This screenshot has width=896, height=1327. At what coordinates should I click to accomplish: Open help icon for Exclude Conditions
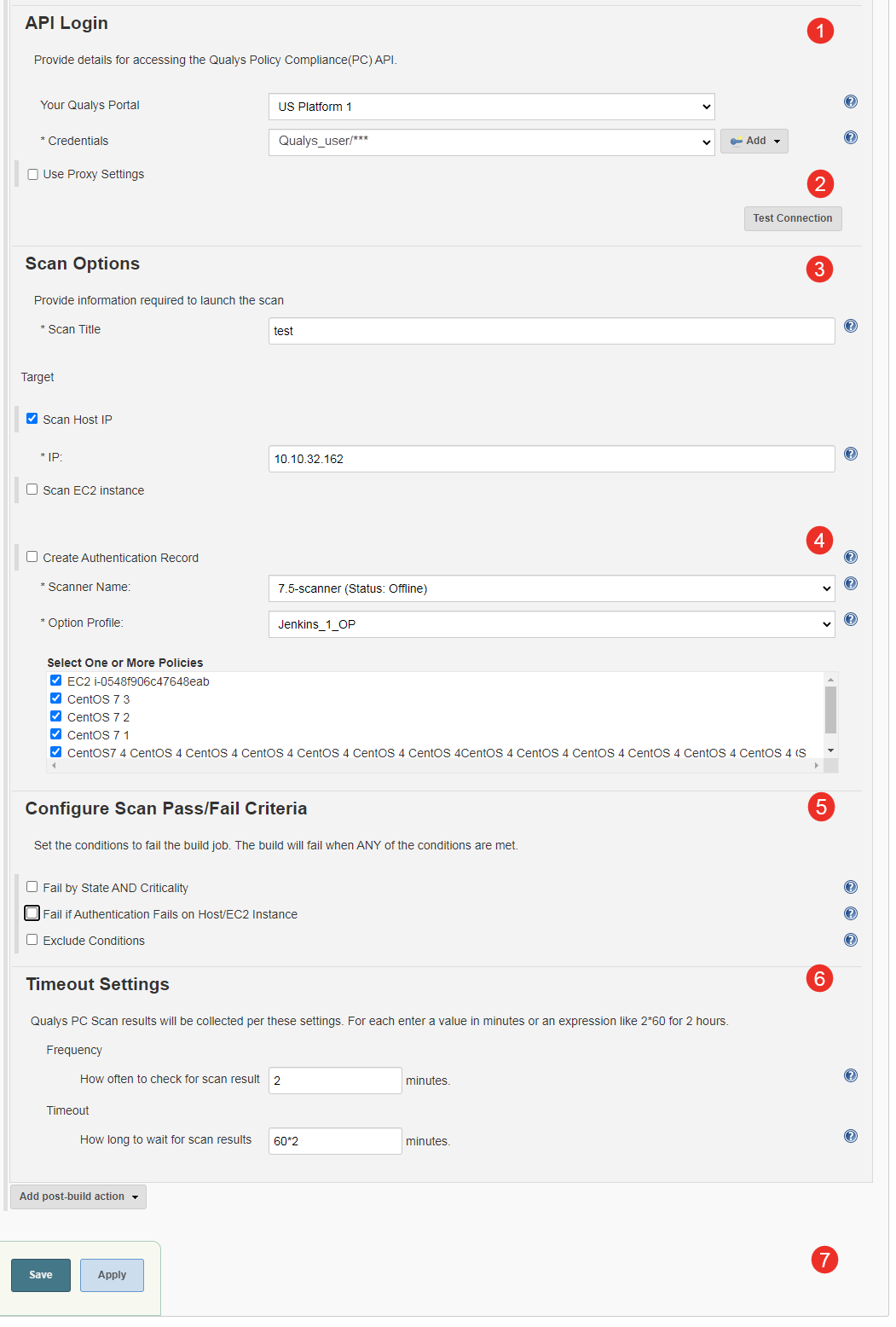[x=850, y=940]
